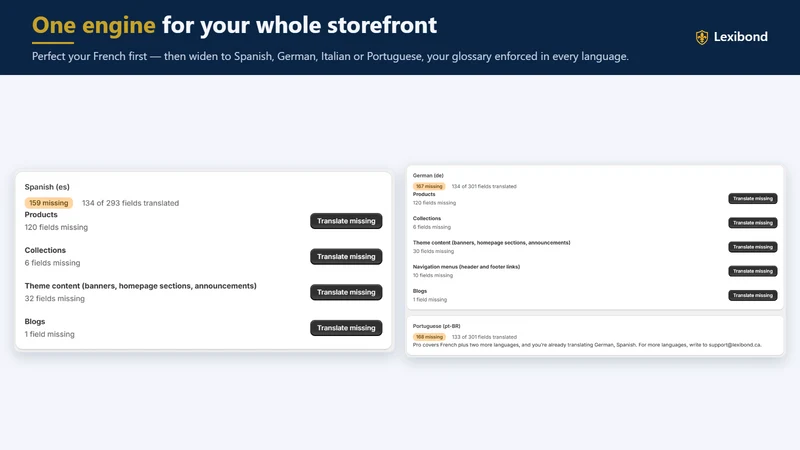Click the "159 missing" badge under Spanish
Screen dimensions: 800x450
(48, 203)
